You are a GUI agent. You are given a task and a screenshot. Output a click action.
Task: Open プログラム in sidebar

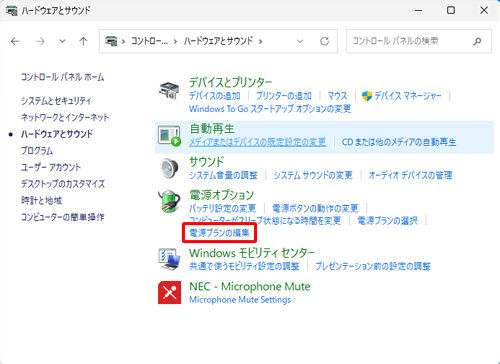37,151
